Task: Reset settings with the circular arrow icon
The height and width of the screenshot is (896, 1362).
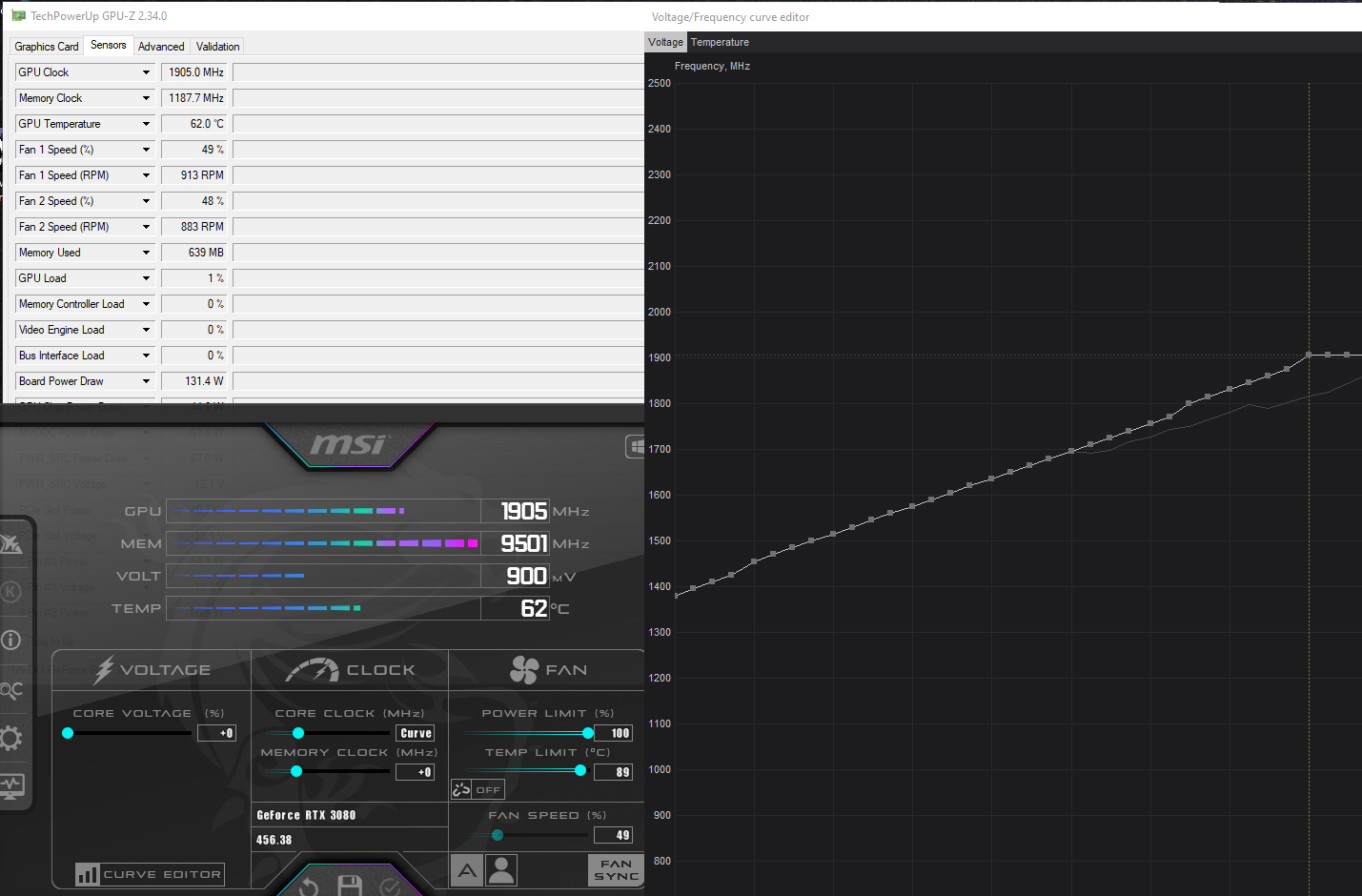Action: [308, 886]
